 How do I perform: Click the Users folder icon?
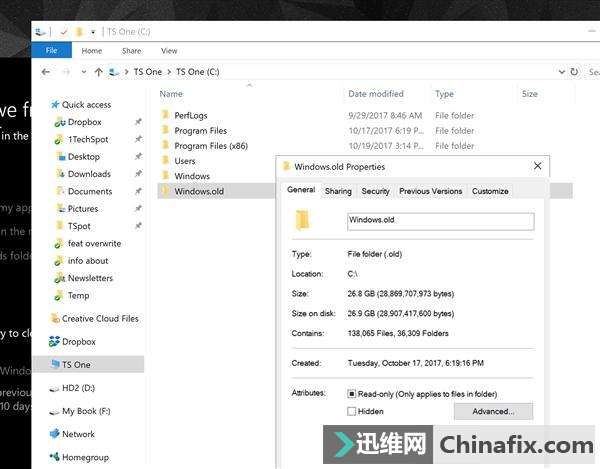pos(165,160)
